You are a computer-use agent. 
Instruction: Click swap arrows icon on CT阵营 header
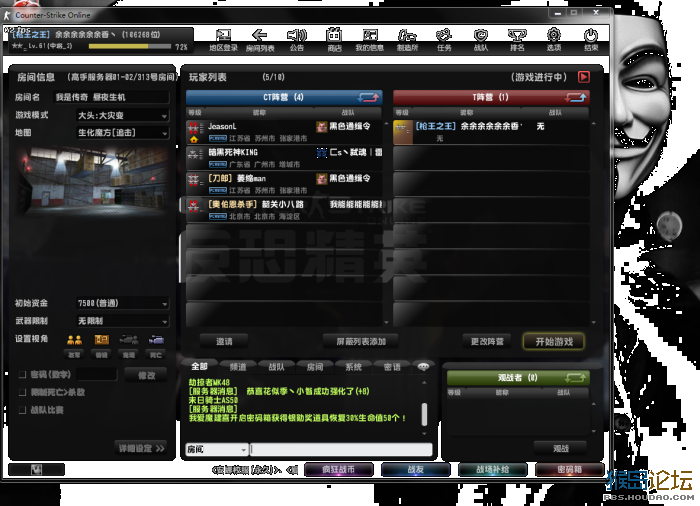[368, 97]
